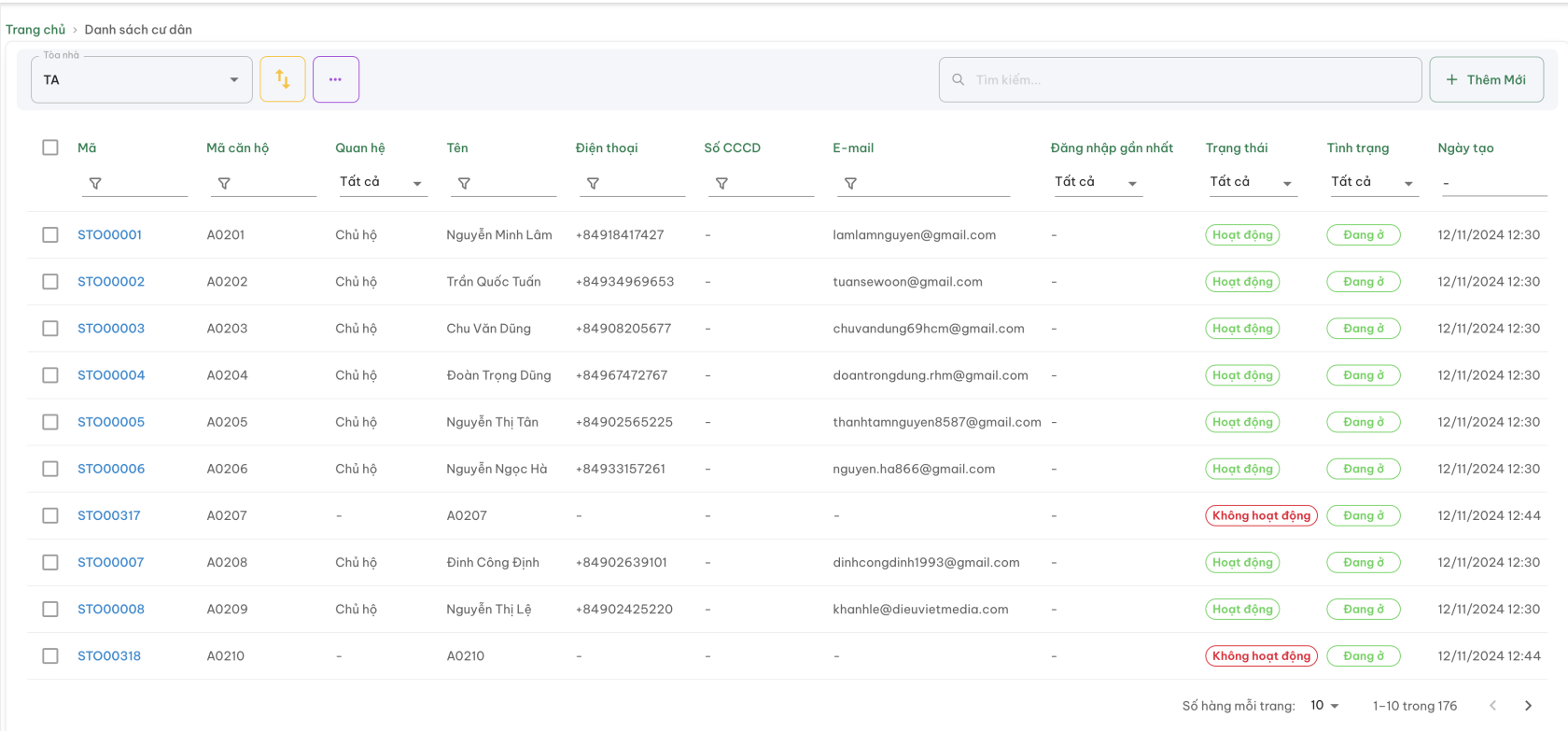This screenshot has width=1568, height=731.
Task: Click the search magnifier icon
Action: coord(958,79)
